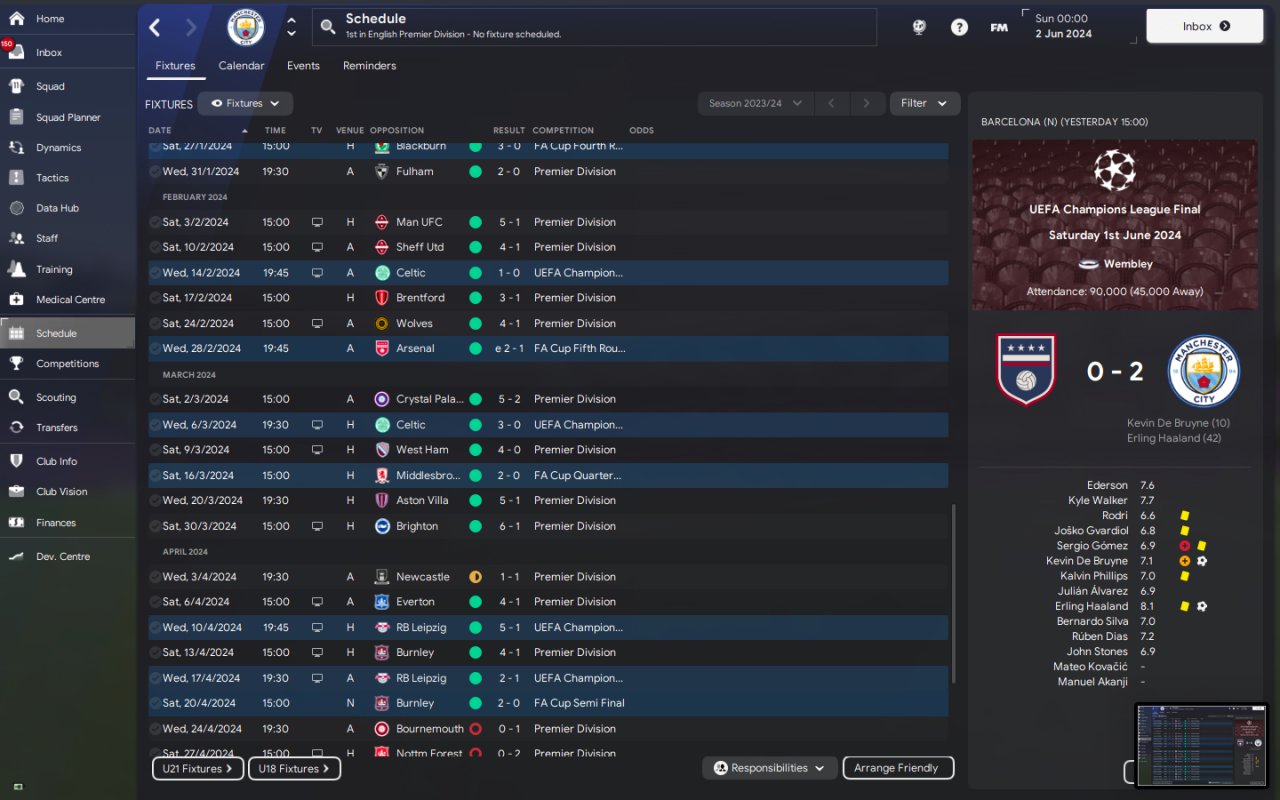Go back with the left arrow
This screenshot has width=1280, height=800.
click(154, 27)
